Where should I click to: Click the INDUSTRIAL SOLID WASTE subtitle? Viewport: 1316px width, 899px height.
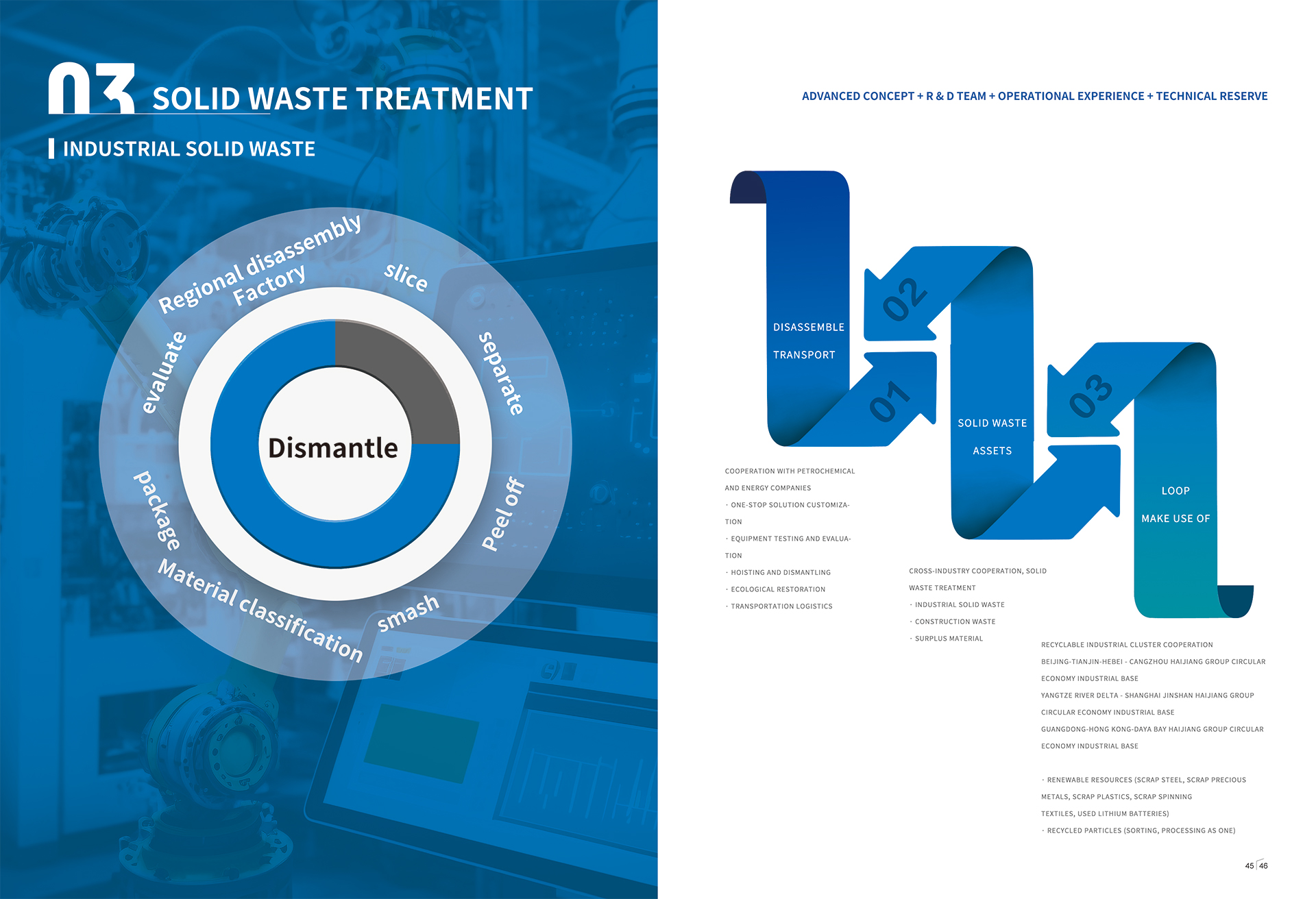click(188, 149)
